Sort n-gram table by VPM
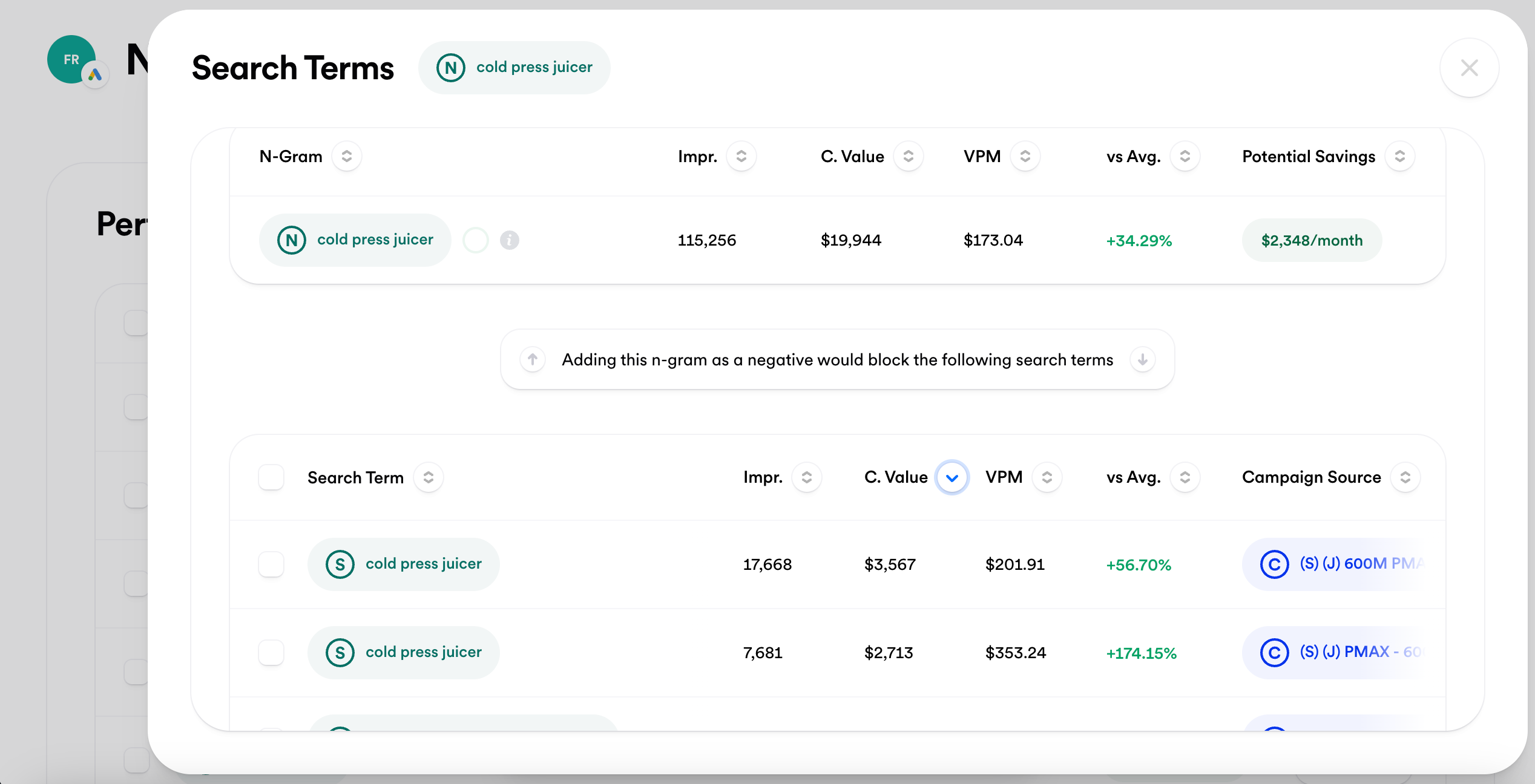 (x=1025, y=157)
